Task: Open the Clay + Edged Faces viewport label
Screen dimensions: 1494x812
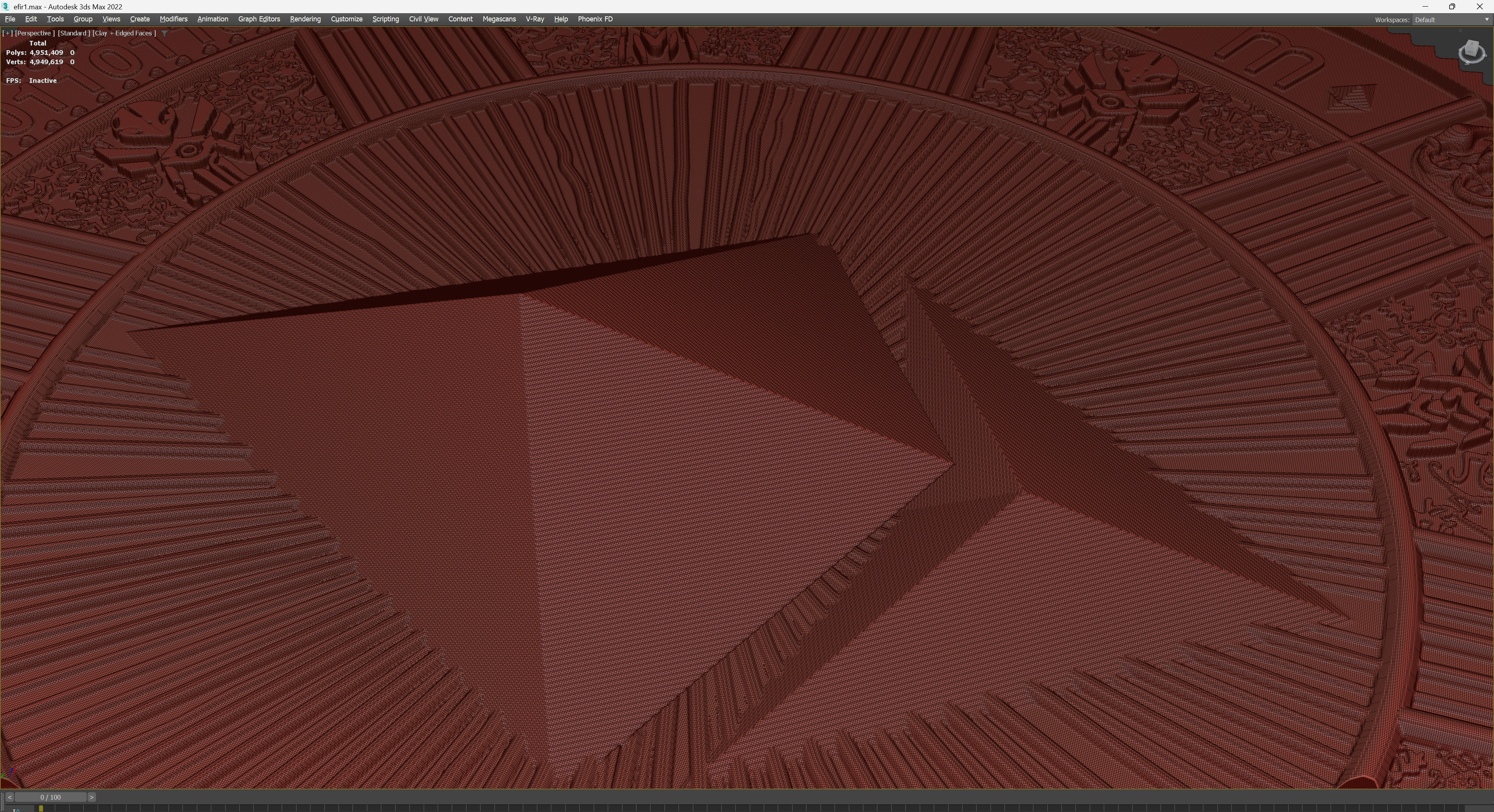Action: pyautogui.click(x=124, y=33)
